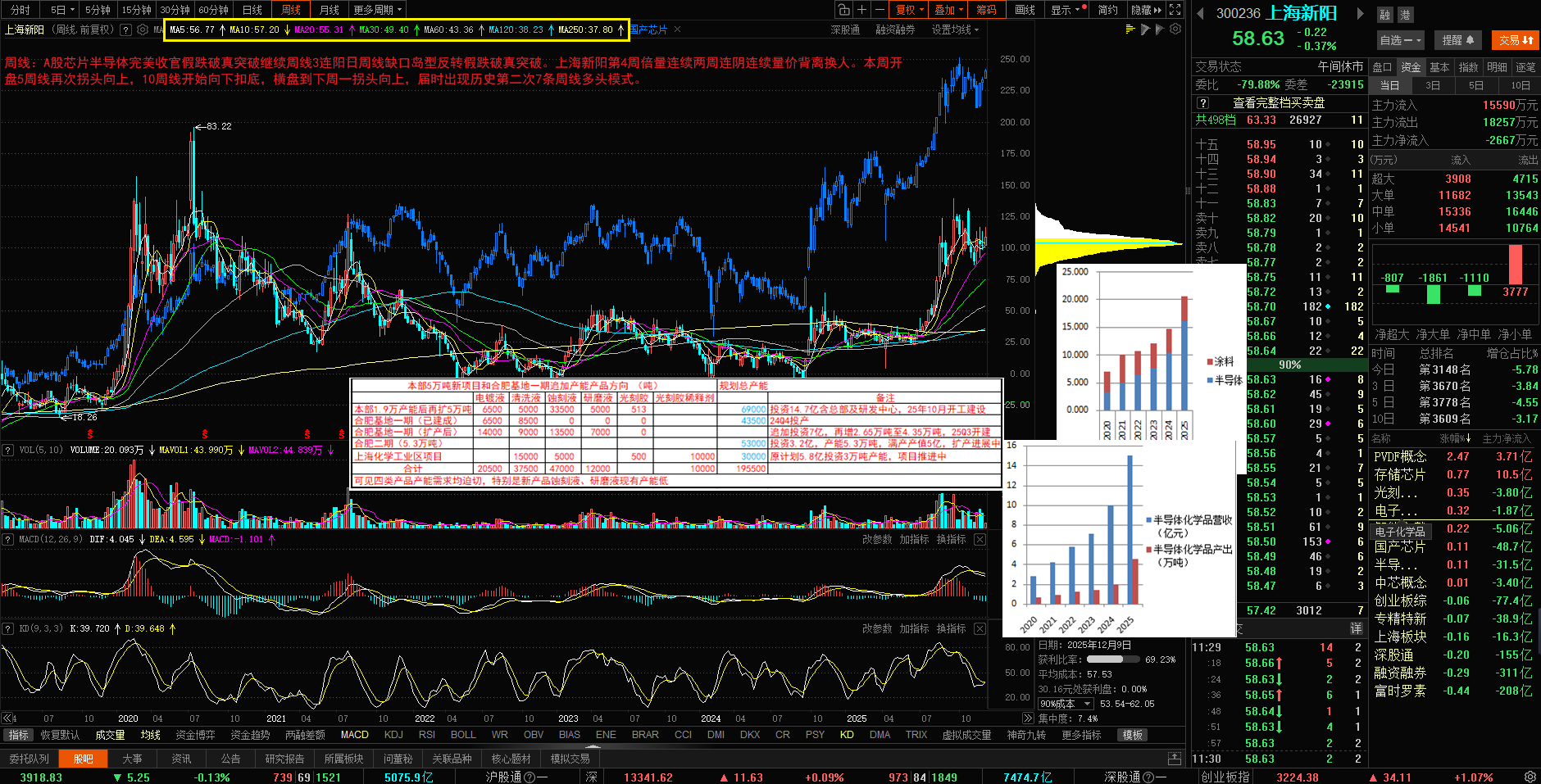Click the 融资融券 link above the chart
This screenshot has width=1541, height=784.
[x=895, y=29]
